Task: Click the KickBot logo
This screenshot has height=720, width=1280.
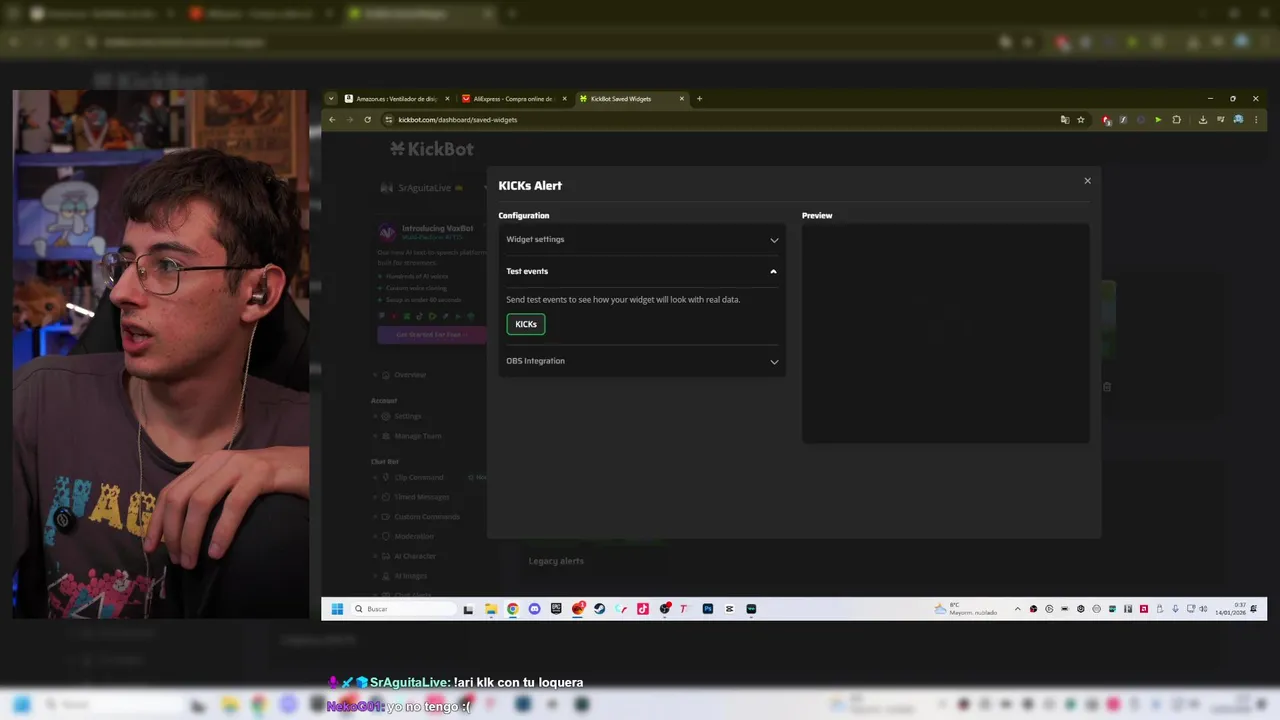Action: click(431, 149)
